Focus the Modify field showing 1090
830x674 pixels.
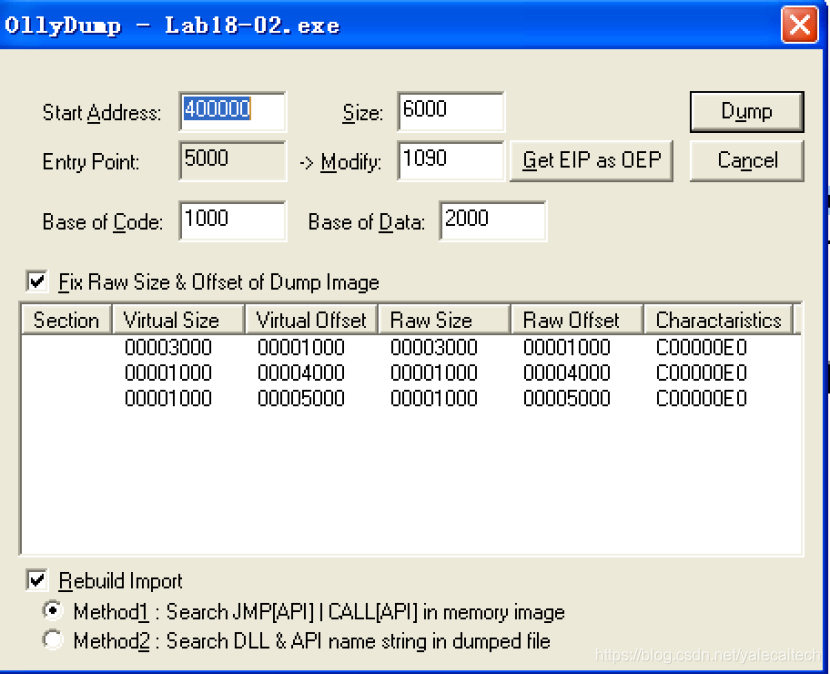tap(450, 160)
